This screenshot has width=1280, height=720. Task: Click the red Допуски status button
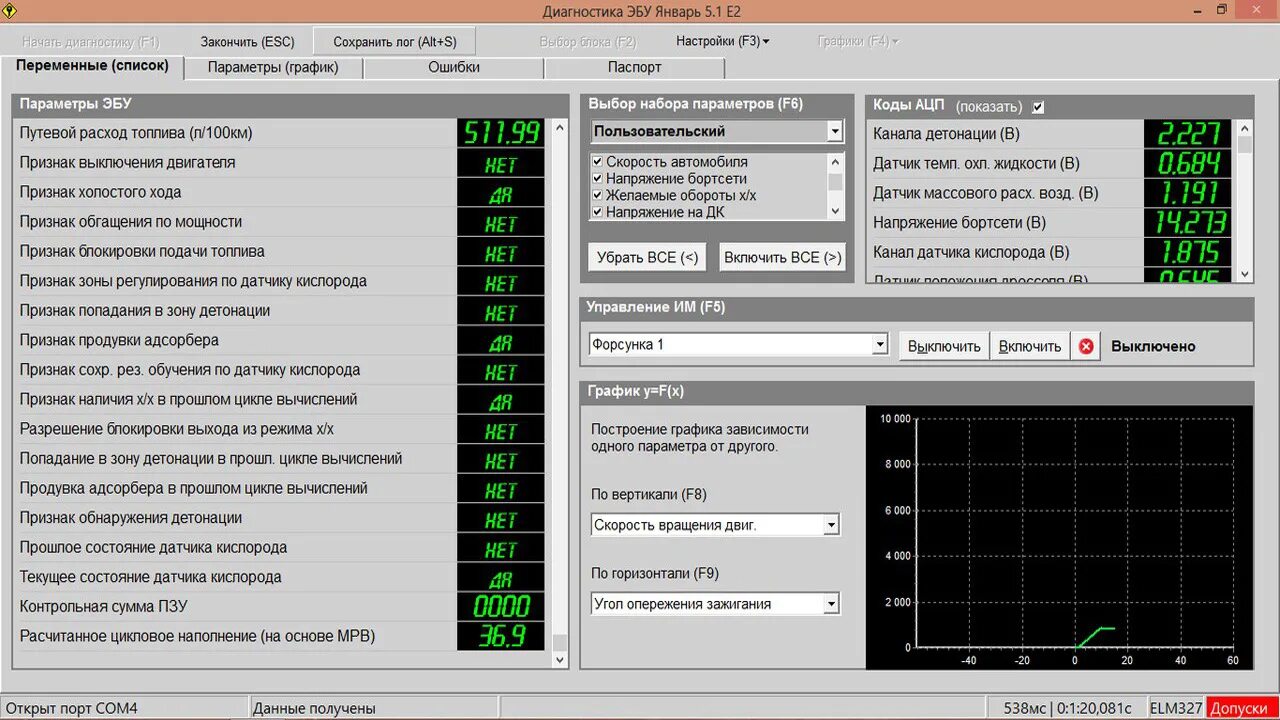(1242, 708)
